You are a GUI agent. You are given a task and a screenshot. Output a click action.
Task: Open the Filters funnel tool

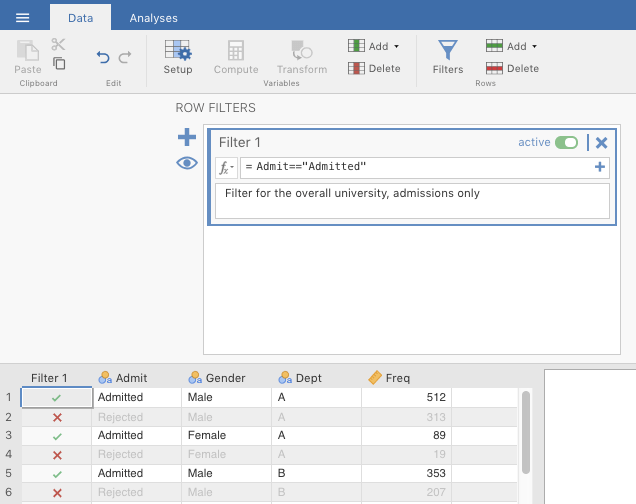(448, 57)
